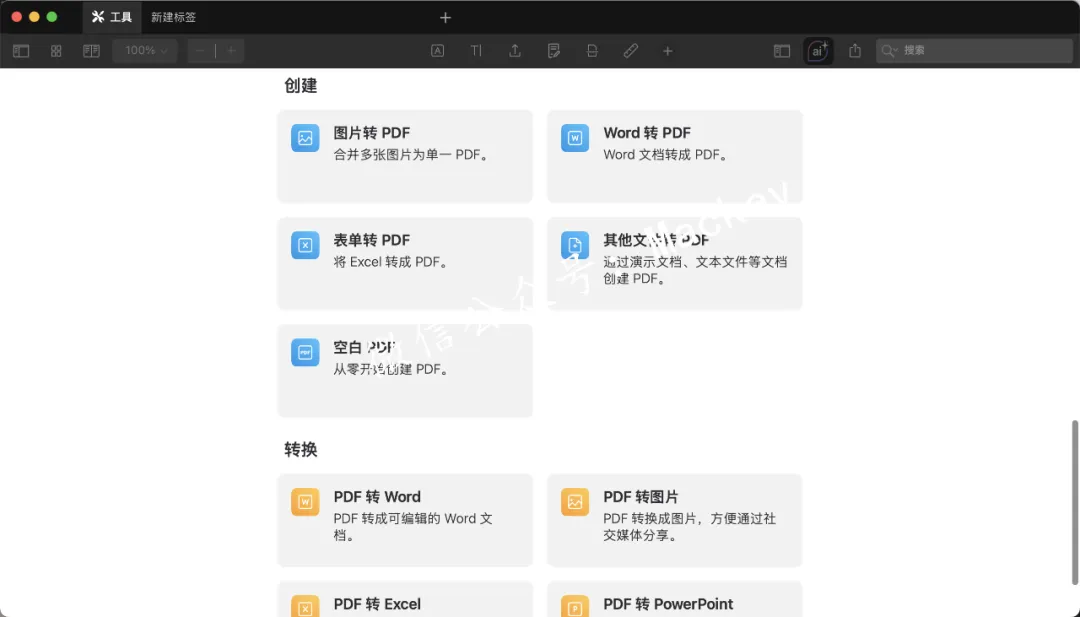Click the zoom out minus button
The image size is (1080, 617).
tap(200, 51)
